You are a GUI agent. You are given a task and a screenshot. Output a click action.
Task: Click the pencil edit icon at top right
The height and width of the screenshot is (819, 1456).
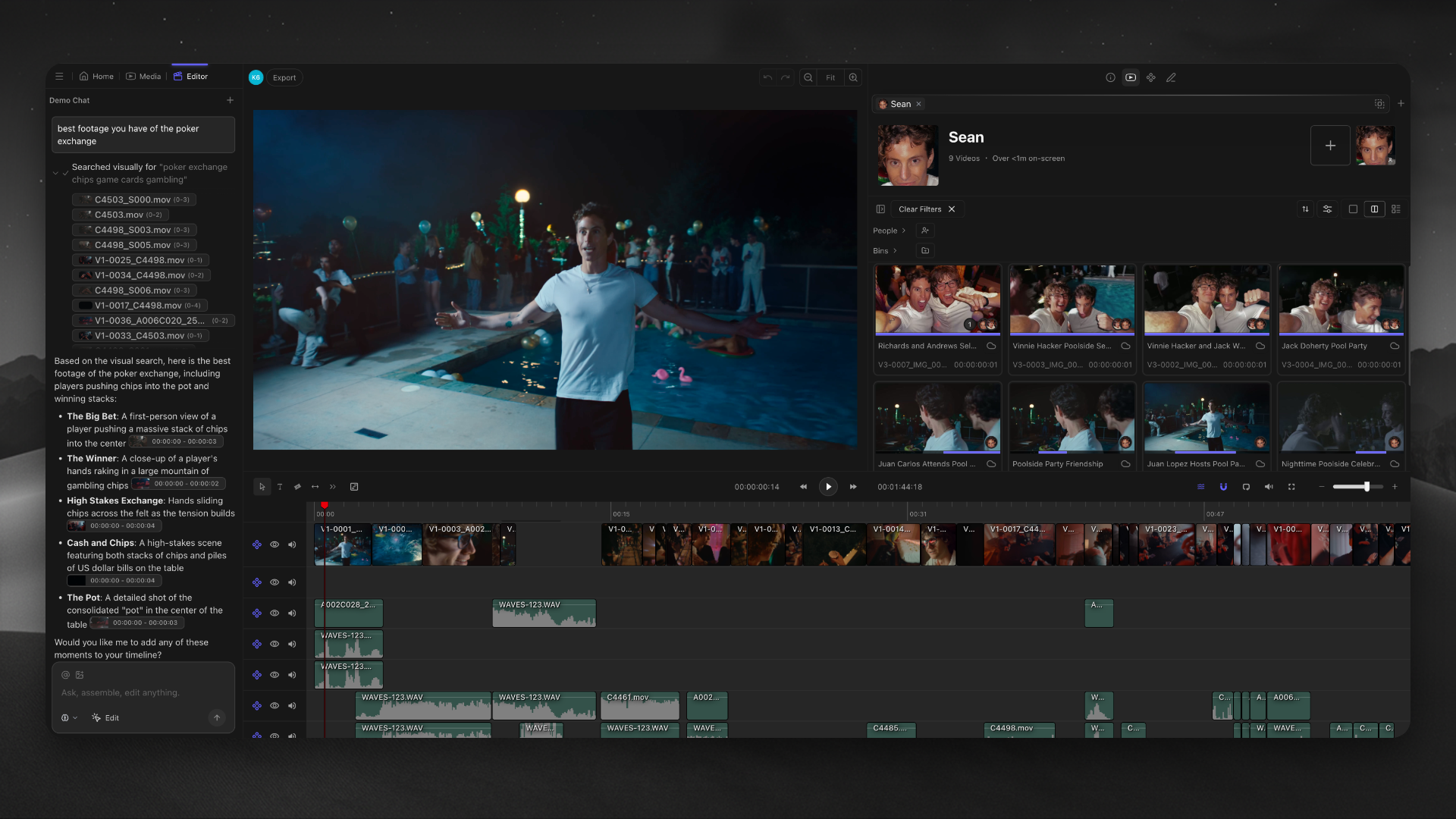[1170, 77]
